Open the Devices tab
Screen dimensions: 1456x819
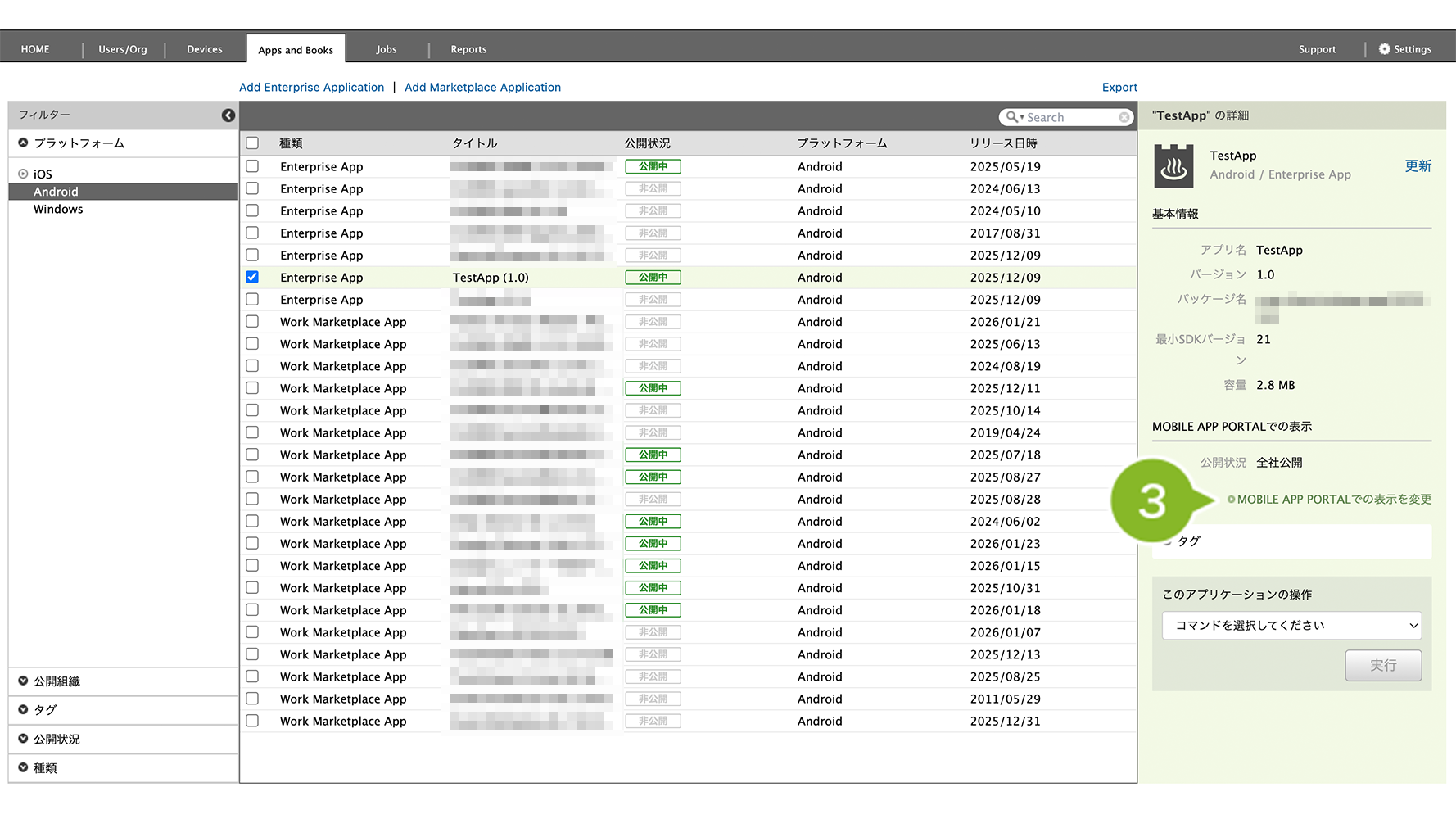click(204, 49)
